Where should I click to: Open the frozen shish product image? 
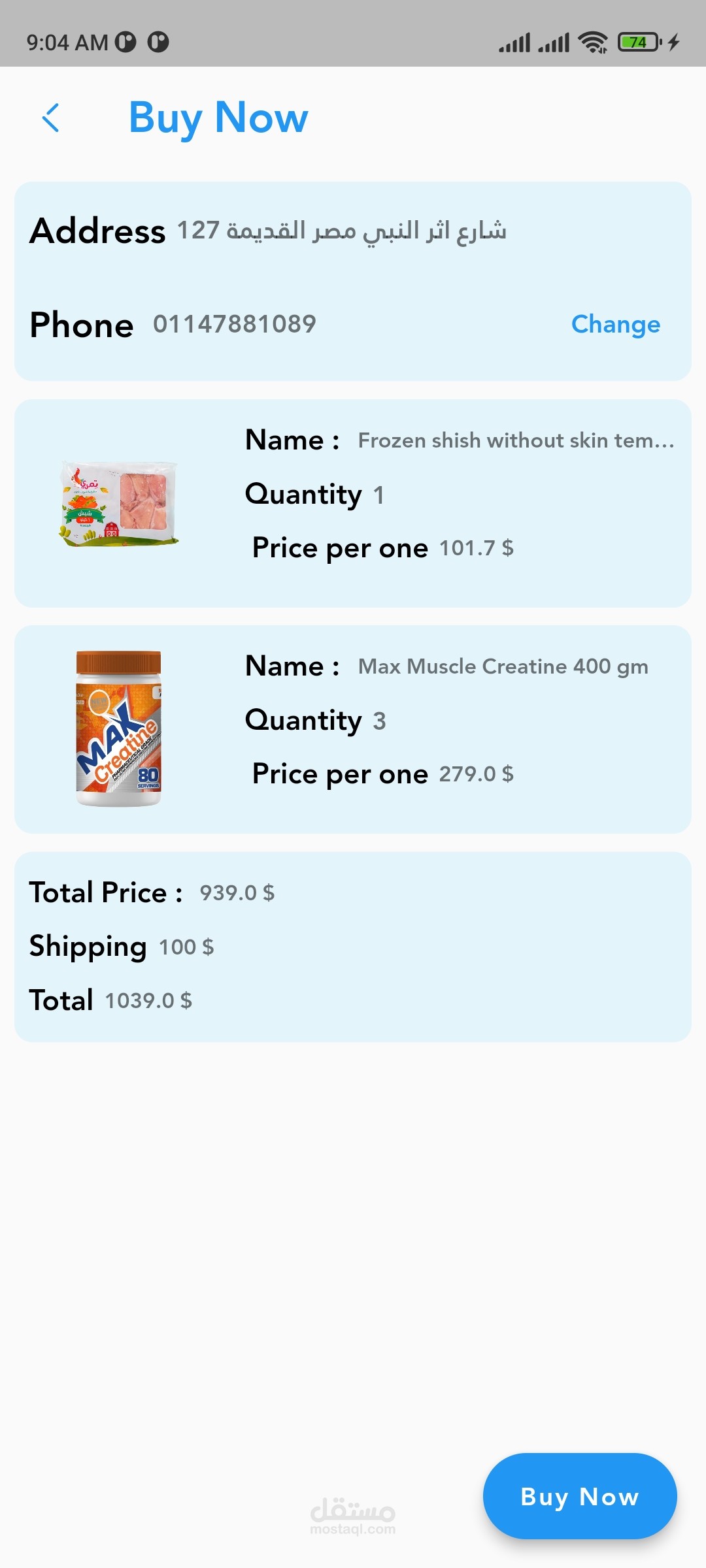click(118, 503)
